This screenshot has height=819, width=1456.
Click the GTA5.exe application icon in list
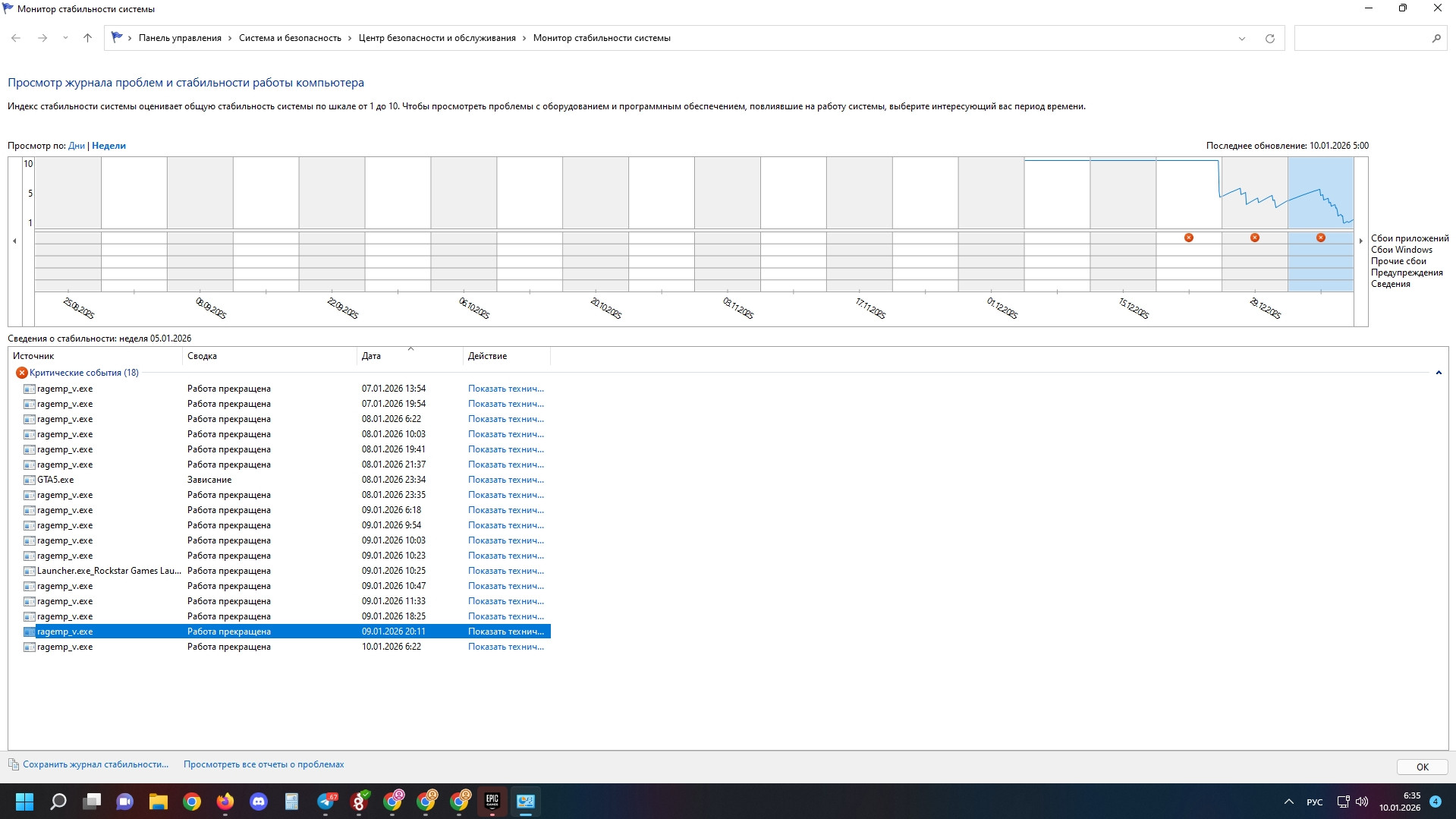[x=30, y=480]
